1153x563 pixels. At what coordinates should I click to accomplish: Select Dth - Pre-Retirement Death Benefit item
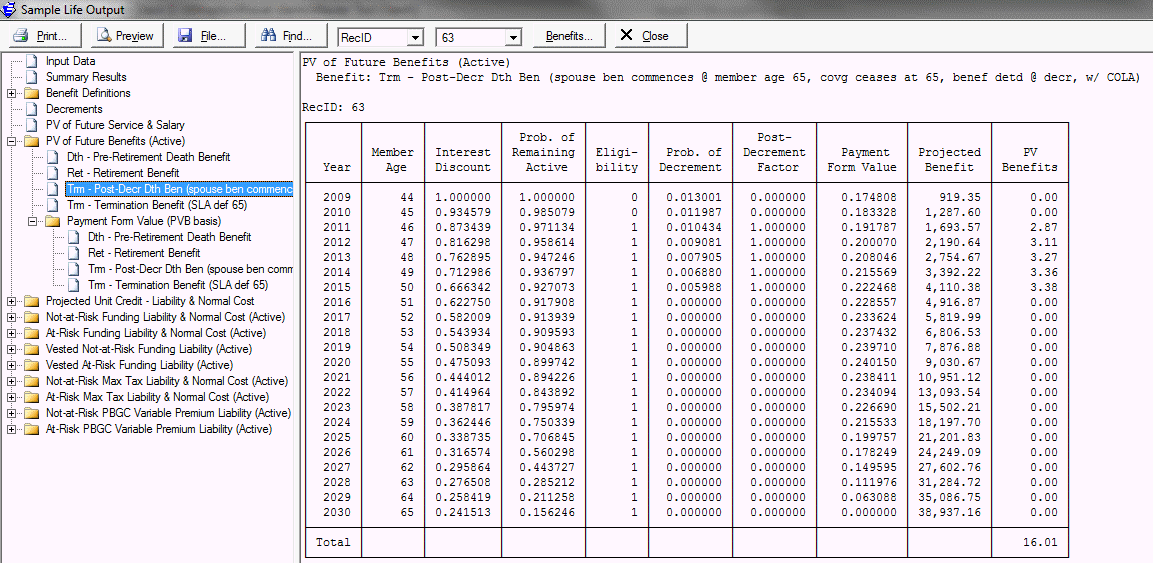click(148, 157)
